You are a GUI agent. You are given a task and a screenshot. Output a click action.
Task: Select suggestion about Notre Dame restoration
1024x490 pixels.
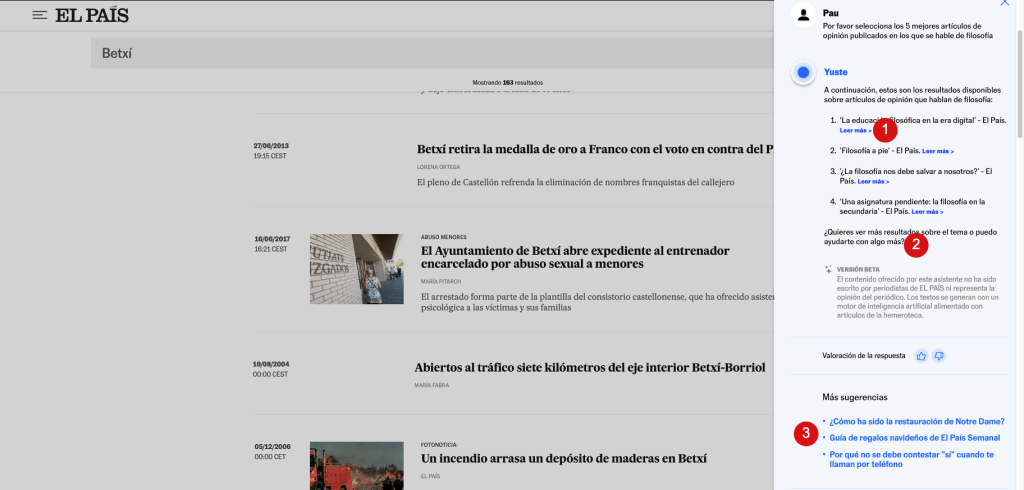click(x=916, y=421)
